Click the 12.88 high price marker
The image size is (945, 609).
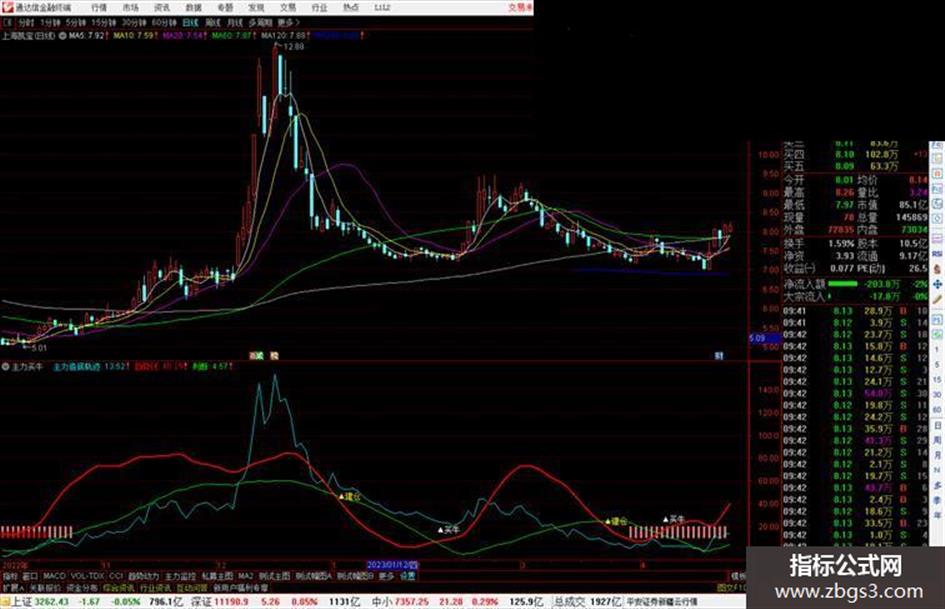pos(293,46)
